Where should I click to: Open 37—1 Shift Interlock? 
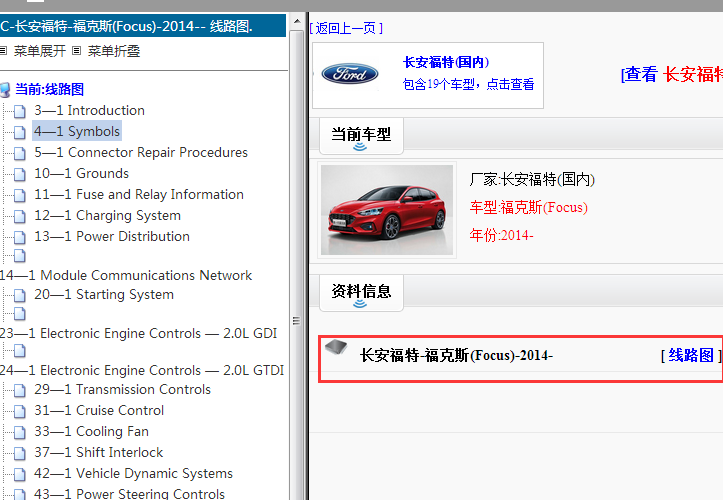[x=99, y=452]
